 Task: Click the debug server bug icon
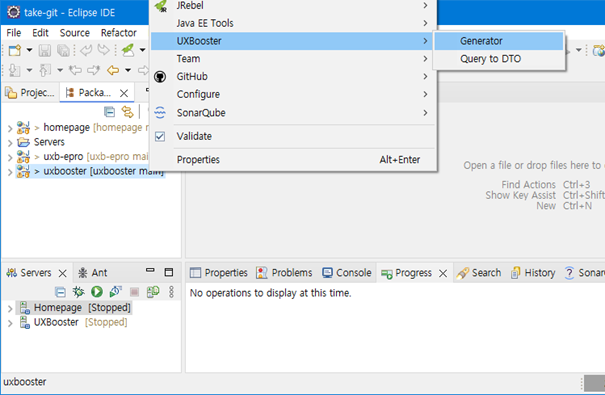click(x=79, y=292)
